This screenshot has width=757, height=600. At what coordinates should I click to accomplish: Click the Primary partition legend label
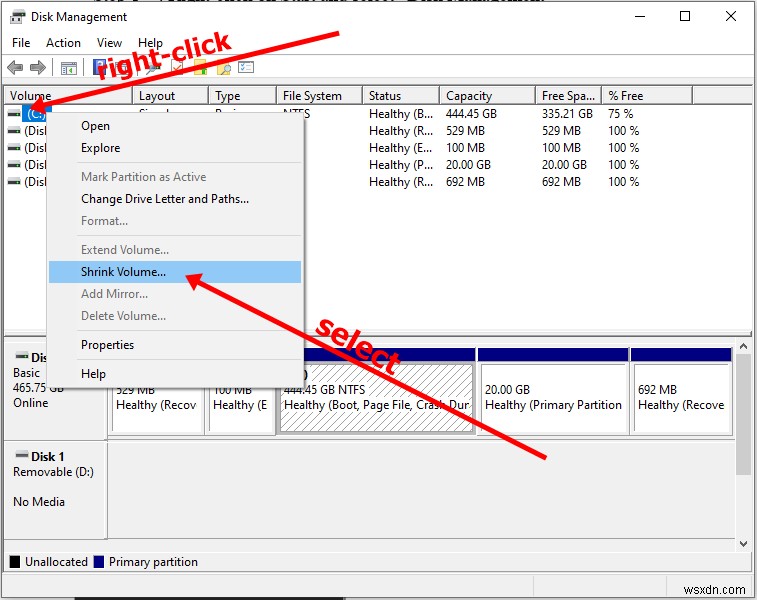pos(154,562)
